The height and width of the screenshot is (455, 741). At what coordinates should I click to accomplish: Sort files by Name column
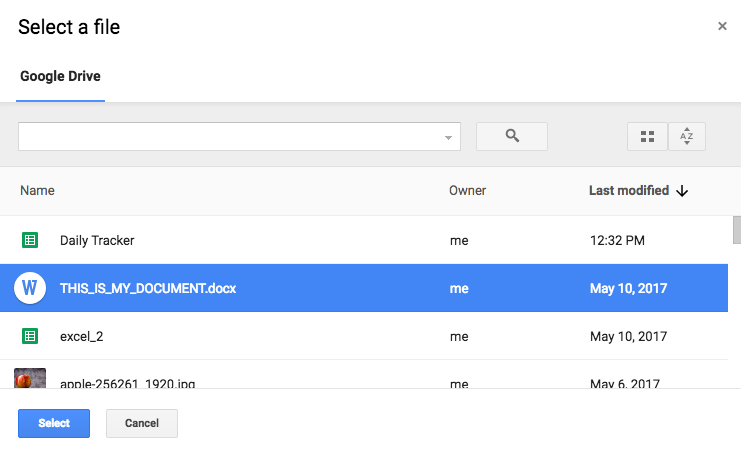tap(37, 190)
